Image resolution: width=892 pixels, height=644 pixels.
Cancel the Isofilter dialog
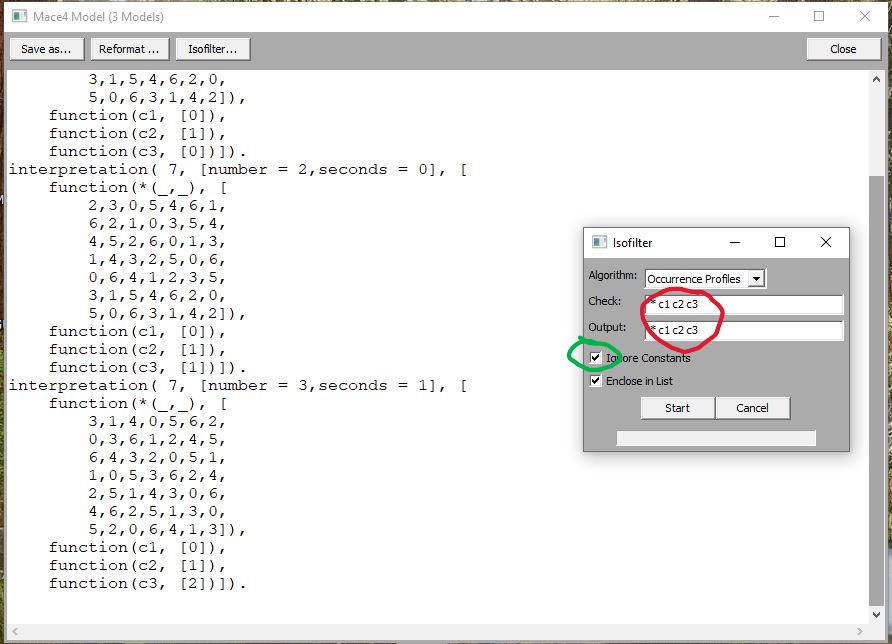pyautogui.click(x=752, y=408)
